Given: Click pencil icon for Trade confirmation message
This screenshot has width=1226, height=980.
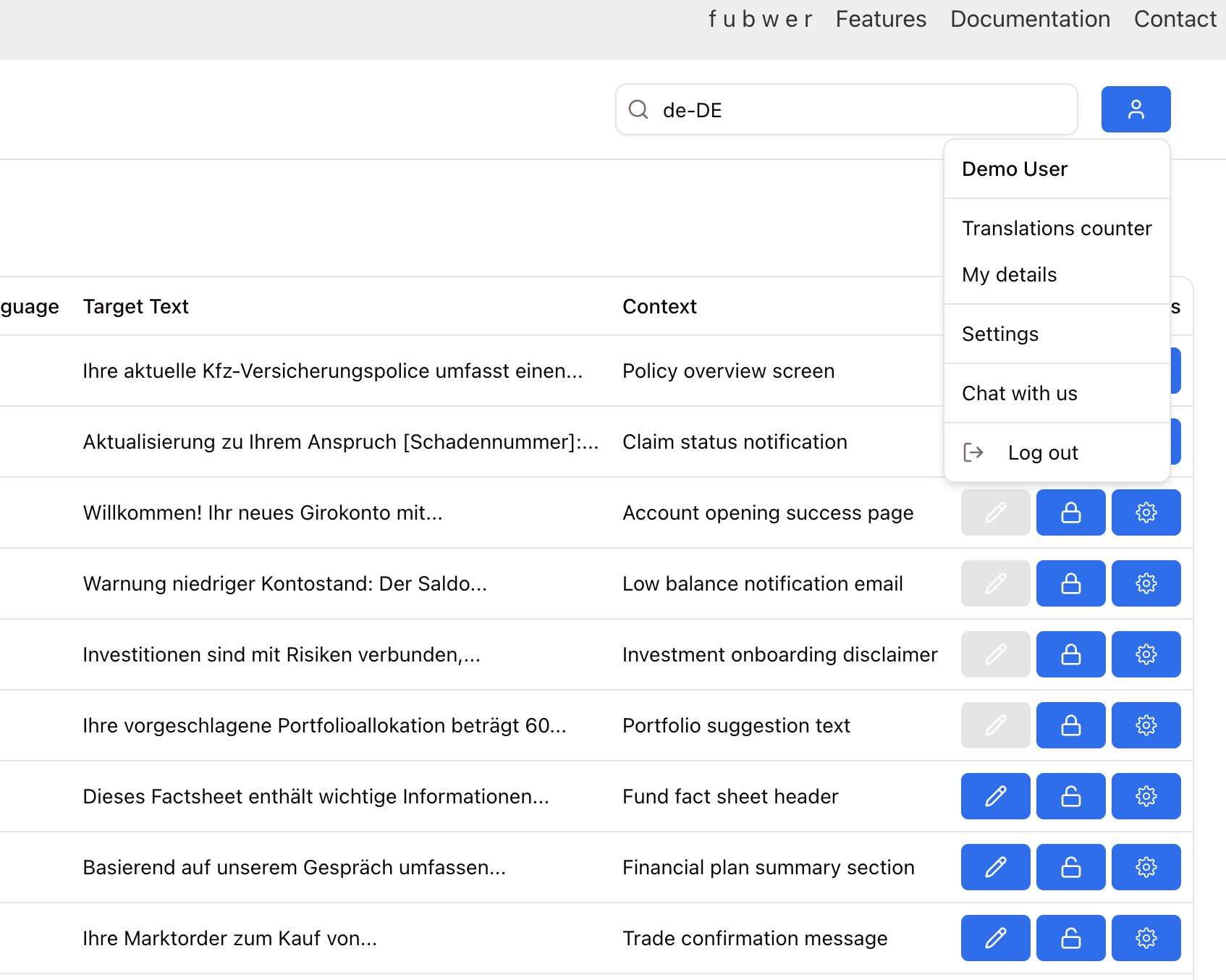Looking at the screenshot, I should pos(995,938).
